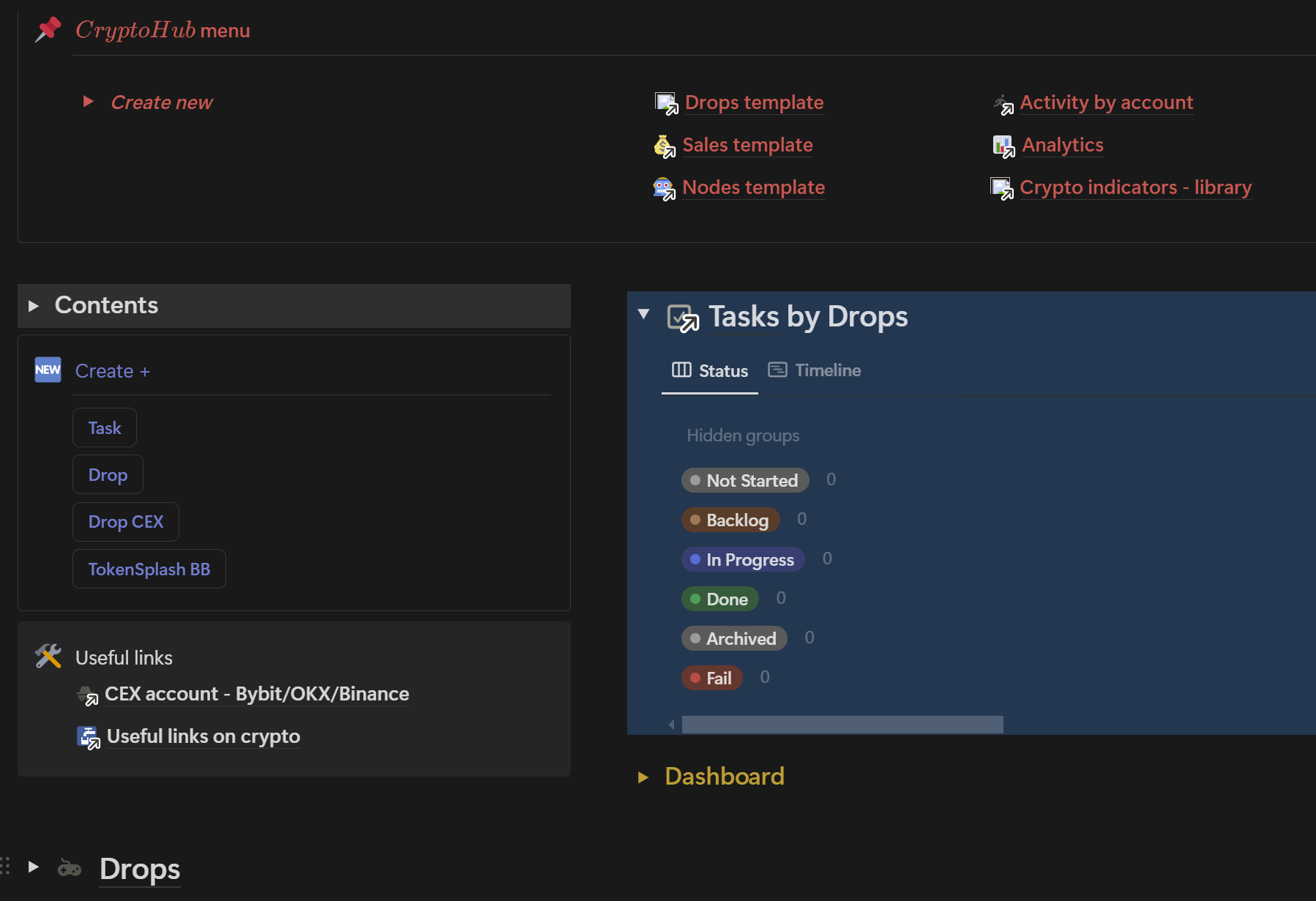The image size is (1316, 901).
Task: Click the gamepad icon next to Drops
Action: tap(70, 868)
